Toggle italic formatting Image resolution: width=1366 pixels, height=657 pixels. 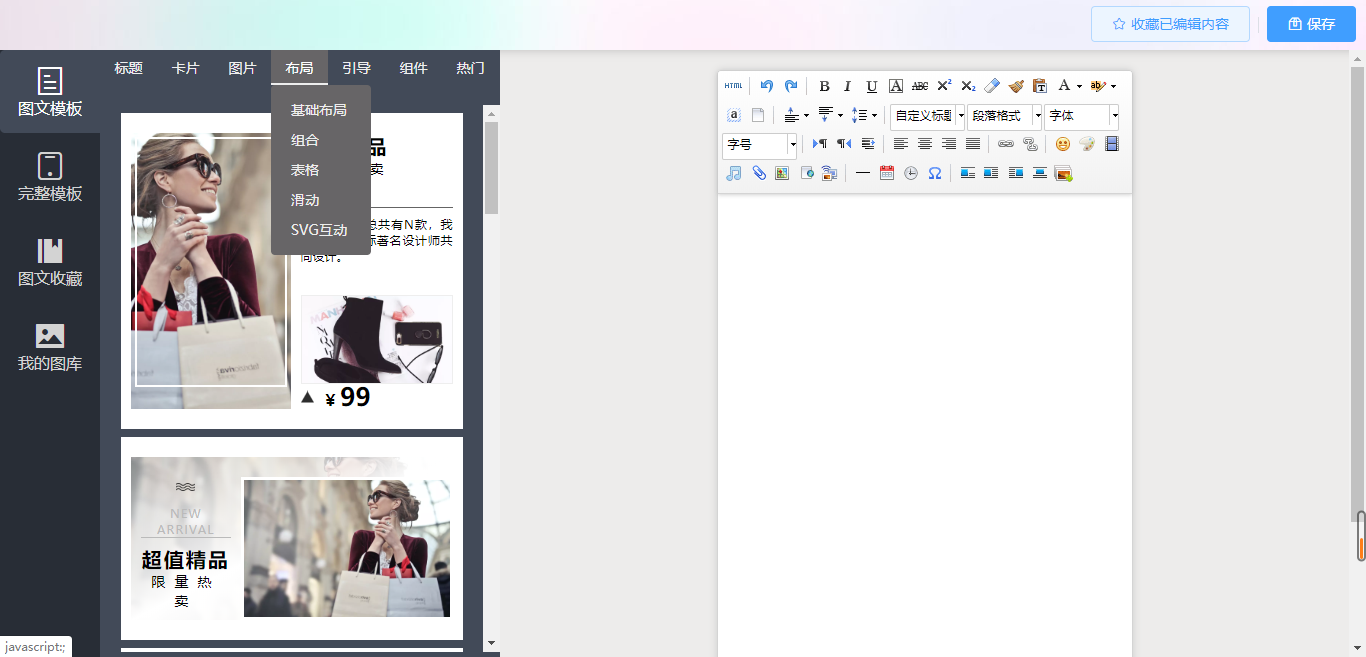(x=847, y=86)
